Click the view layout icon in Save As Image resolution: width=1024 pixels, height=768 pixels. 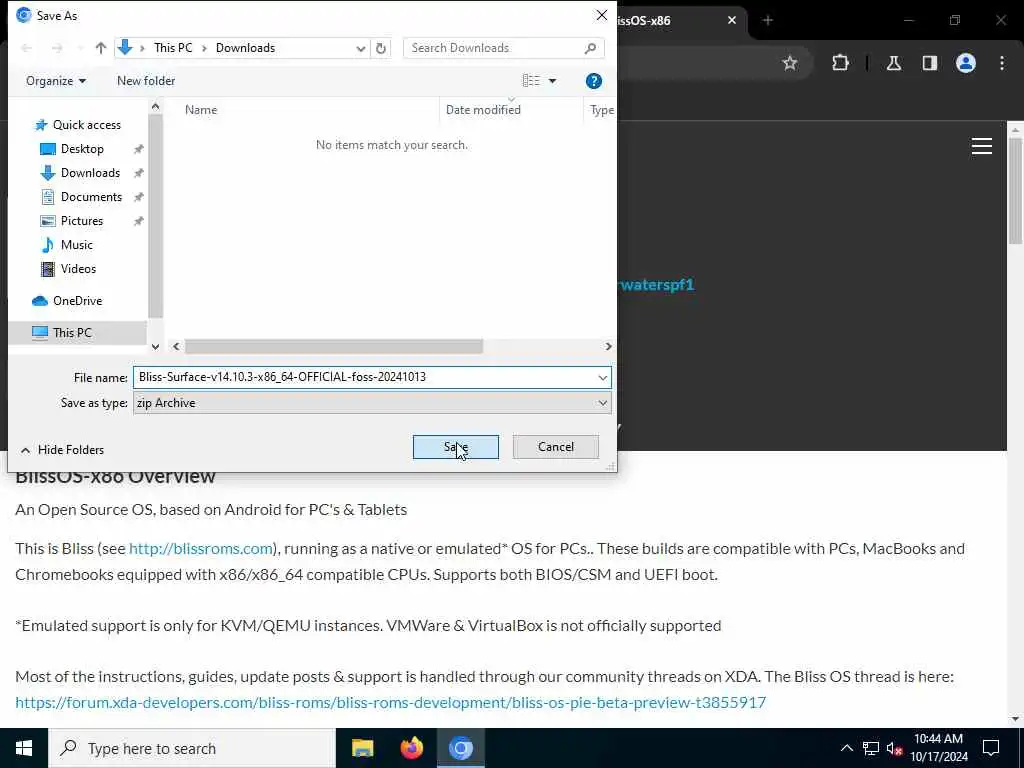pyautogui.click(x=531, y=81)
